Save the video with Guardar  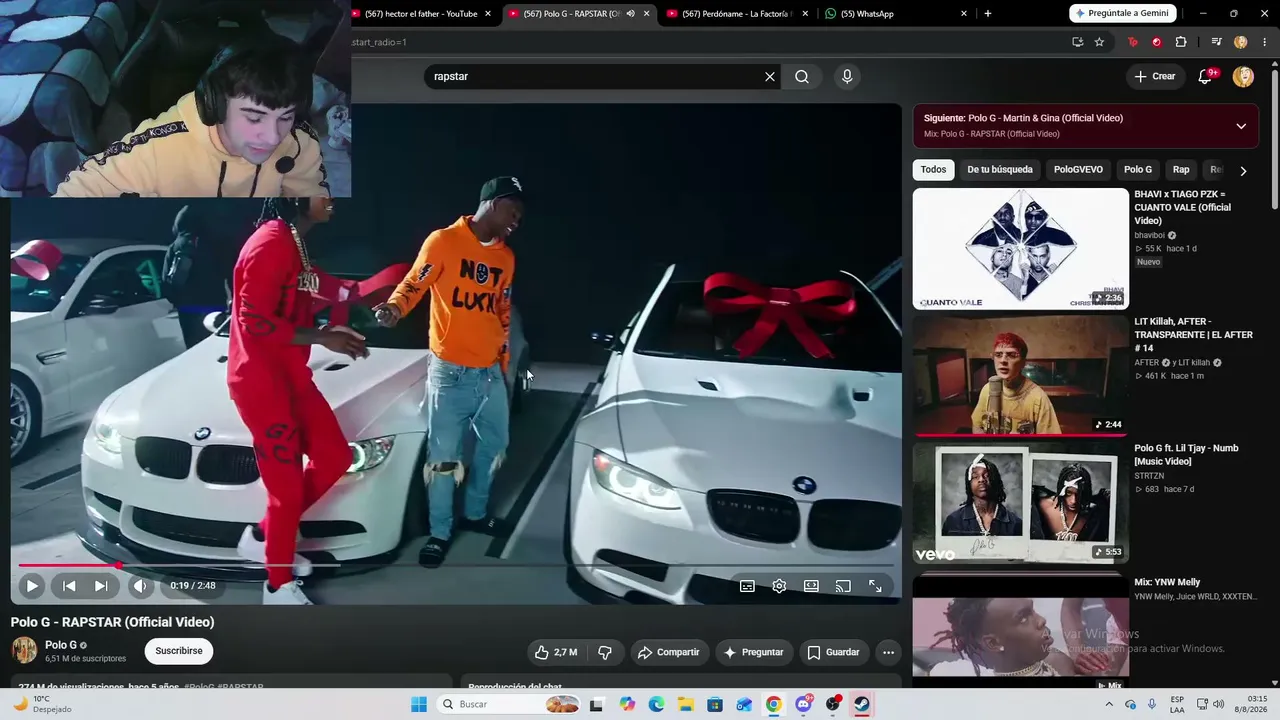point(833,652)
